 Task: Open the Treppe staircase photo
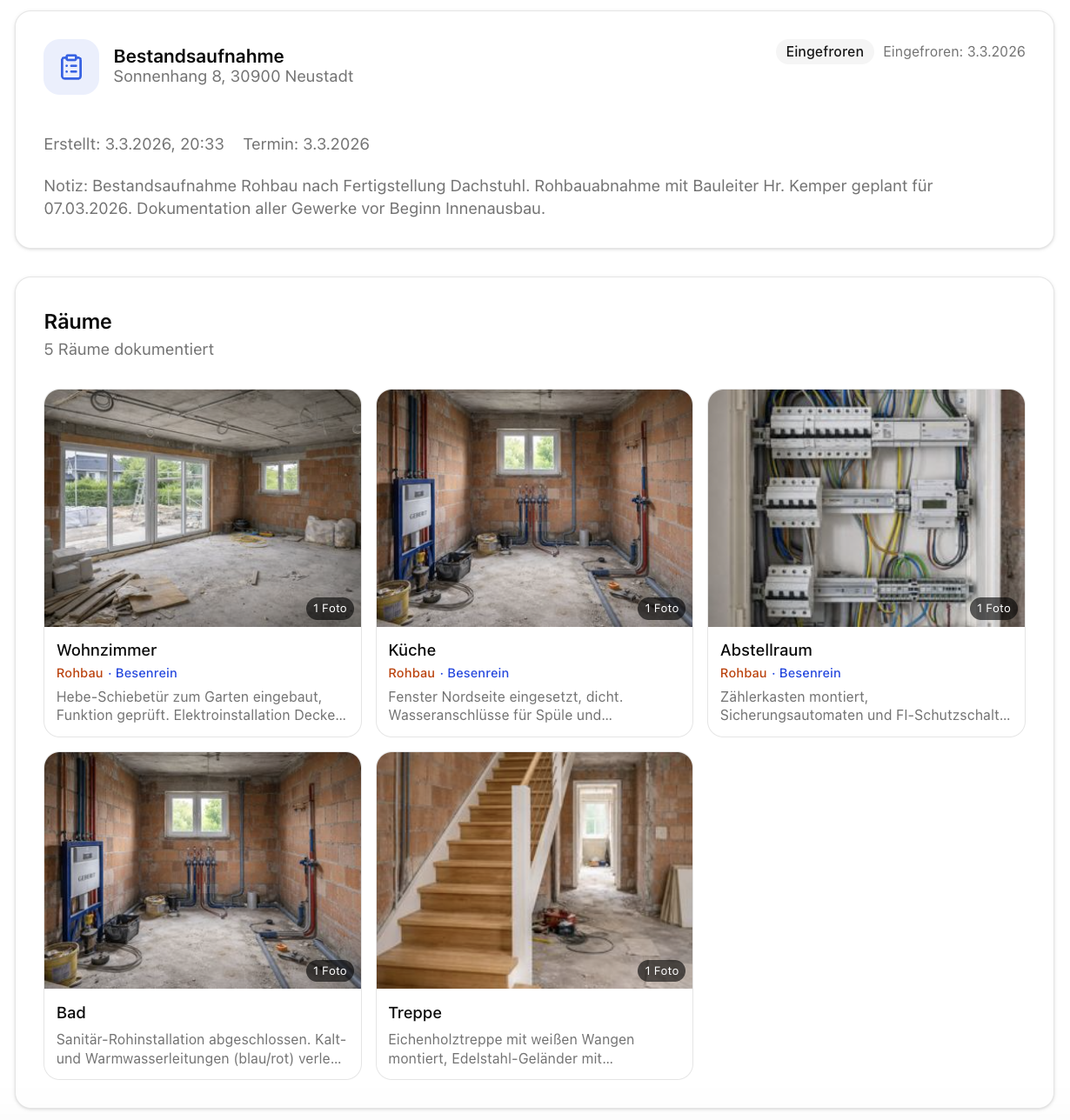point(534,870)
